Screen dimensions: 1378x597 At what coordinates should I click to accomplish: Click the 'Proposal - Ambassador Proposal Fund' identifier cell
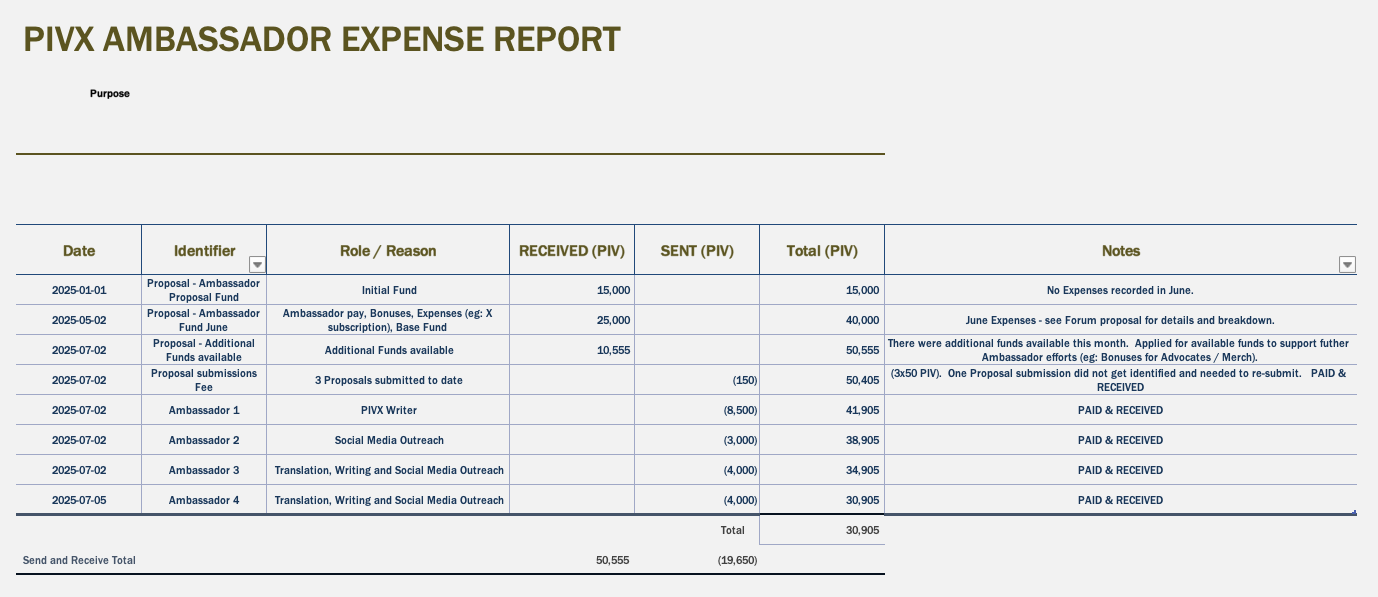point(204,290)
